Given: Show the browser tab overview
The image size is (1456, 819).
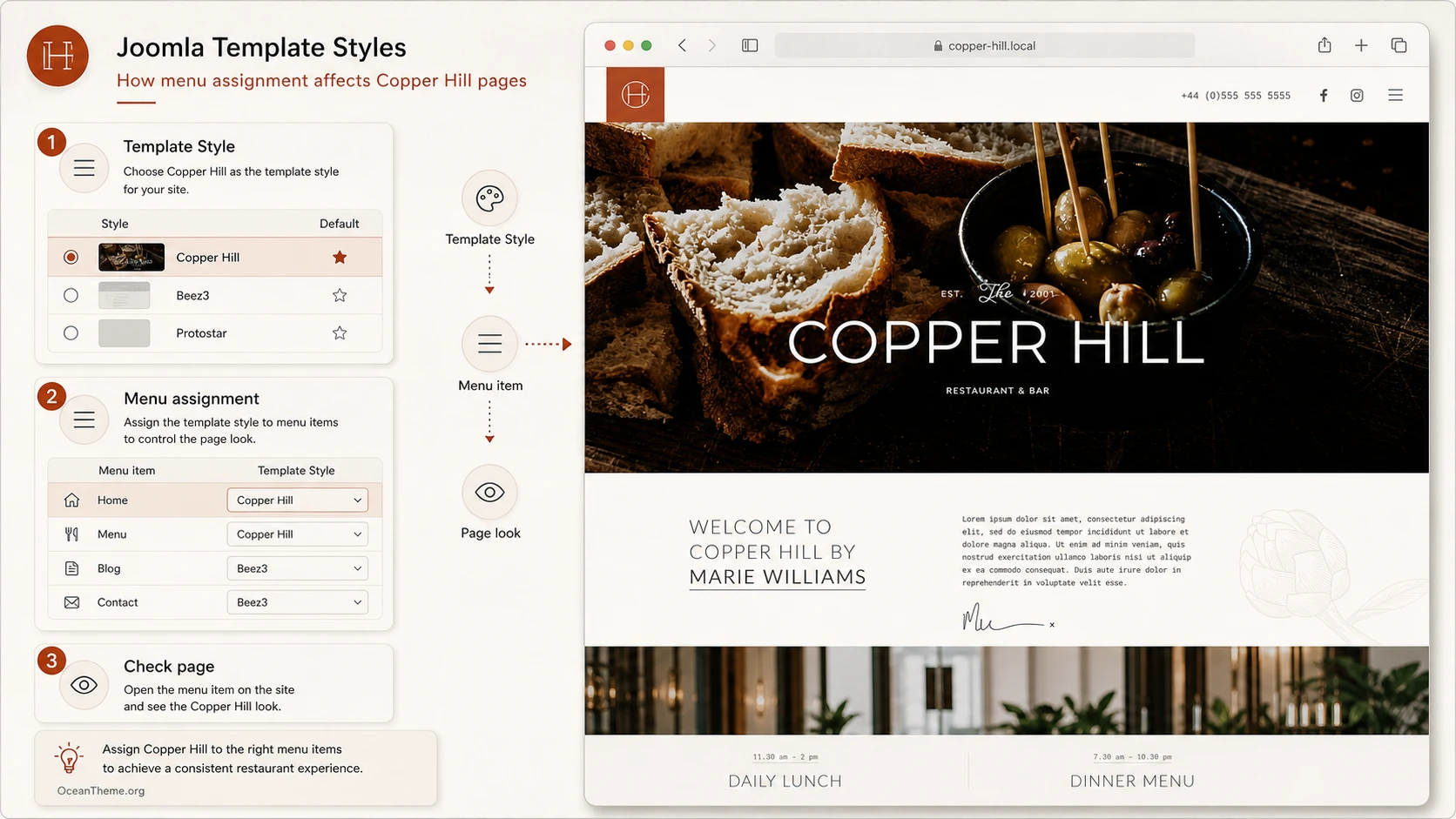Looking at the screenshot, I should pyautogui.click(x=1399, y=45).
